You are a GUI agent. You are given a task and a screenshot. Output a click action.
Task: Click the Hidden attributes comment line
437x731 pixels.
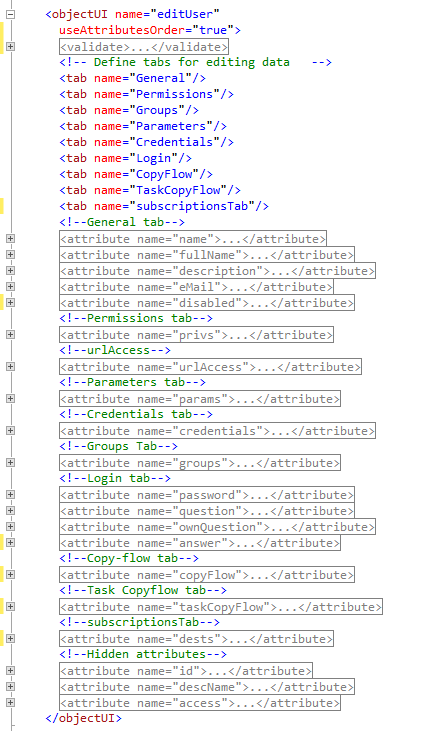143,655
